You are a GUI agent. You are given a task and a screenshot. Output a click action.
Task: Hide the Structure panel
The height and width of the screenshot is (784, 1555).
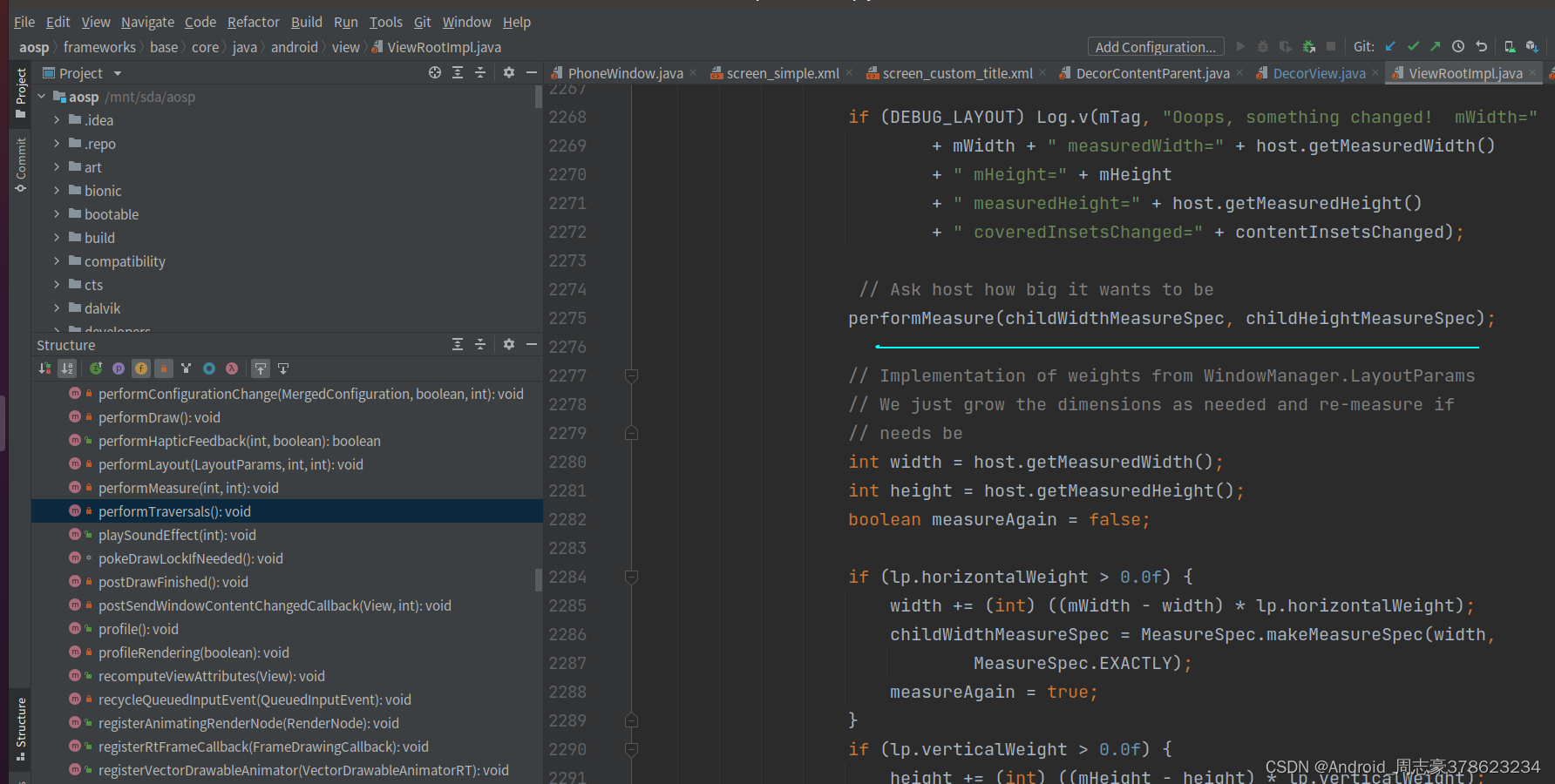[x=532, y=345]
